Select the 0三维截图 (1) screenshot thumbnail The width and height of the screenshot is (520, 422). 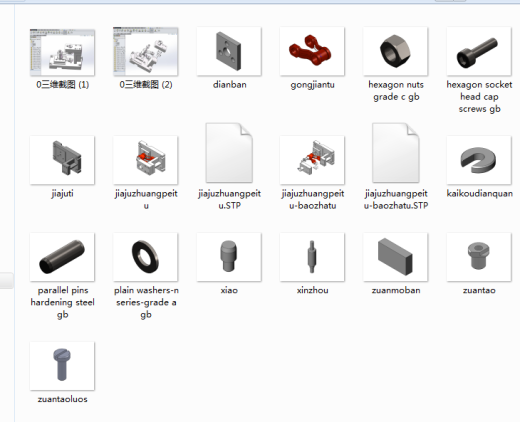(x=62, y=52)
